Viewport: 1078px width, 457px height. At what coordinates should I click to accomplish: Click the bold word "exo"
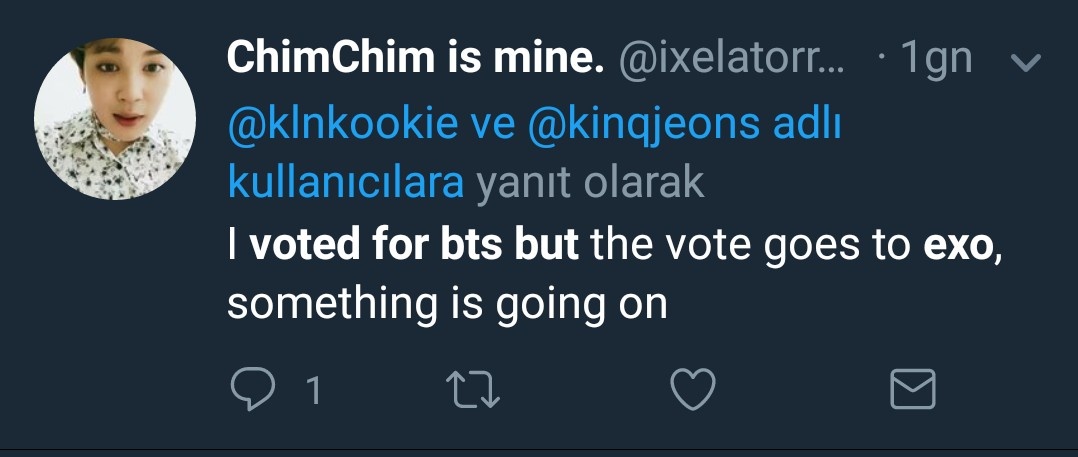tap(958, 244)
